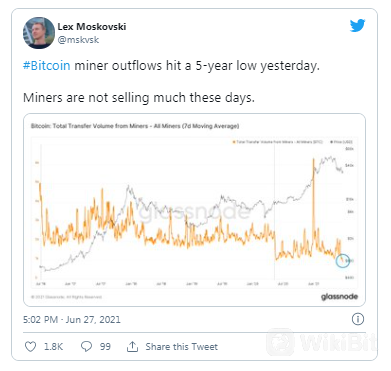Click the Lex Moskovski display name
The image size is (391, 371).
92,27
